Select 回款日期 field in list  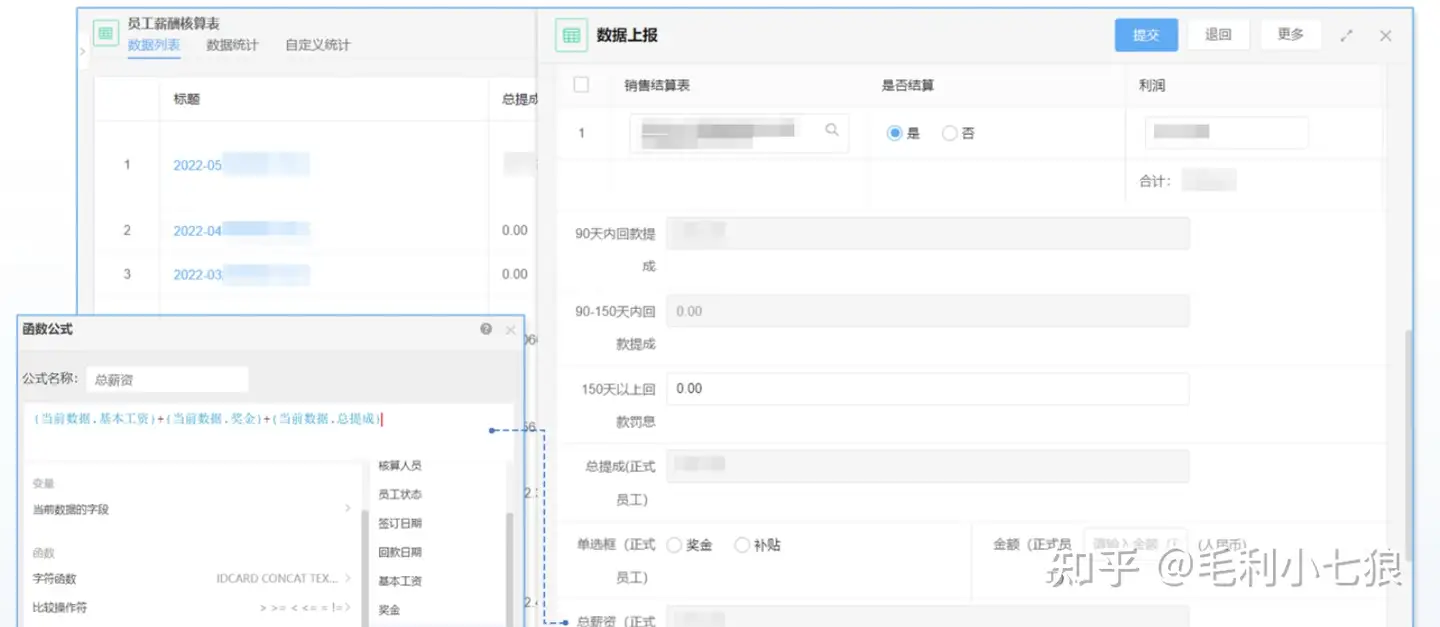point(400,552)
